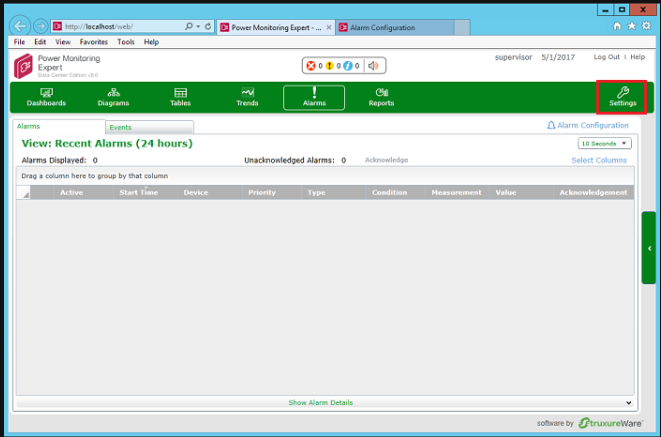Click the grid corner selector icon
Viewport: 661px width, 437px height.
point(26,193)
